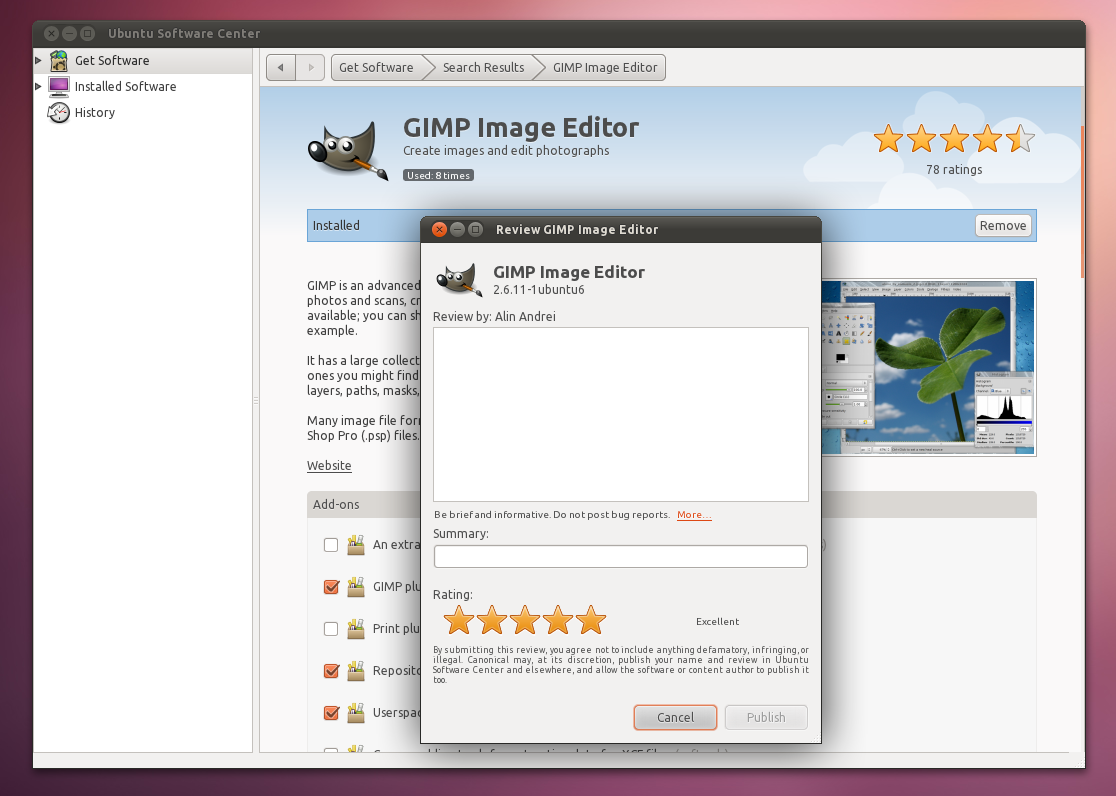Click the large GIMP mascot icon in main window

point(348,151)
